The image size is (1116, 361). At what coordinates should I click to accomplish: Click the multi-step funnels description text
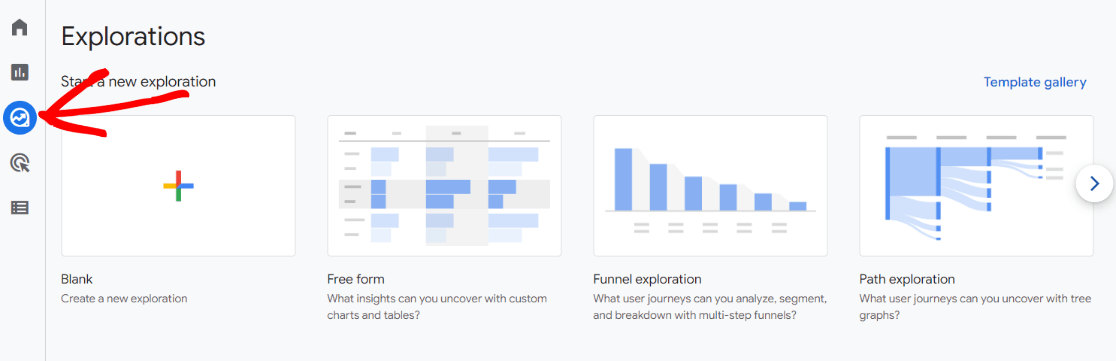(710, 306)
